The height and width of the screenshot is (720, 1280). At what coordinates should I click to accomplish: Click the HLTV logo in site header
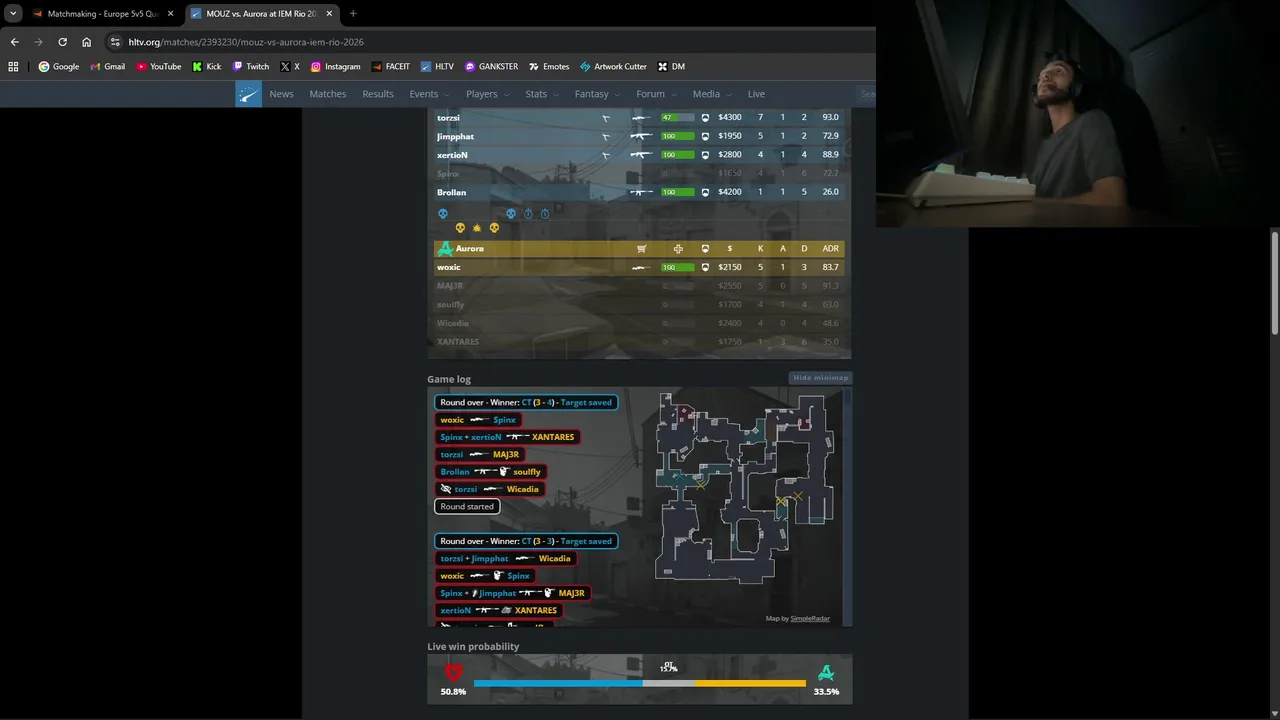pos(248,94)
